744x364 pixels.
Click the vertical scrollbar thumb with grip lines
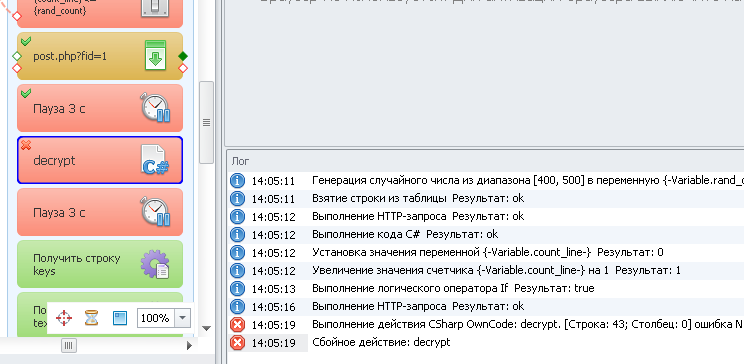point(206,122)
